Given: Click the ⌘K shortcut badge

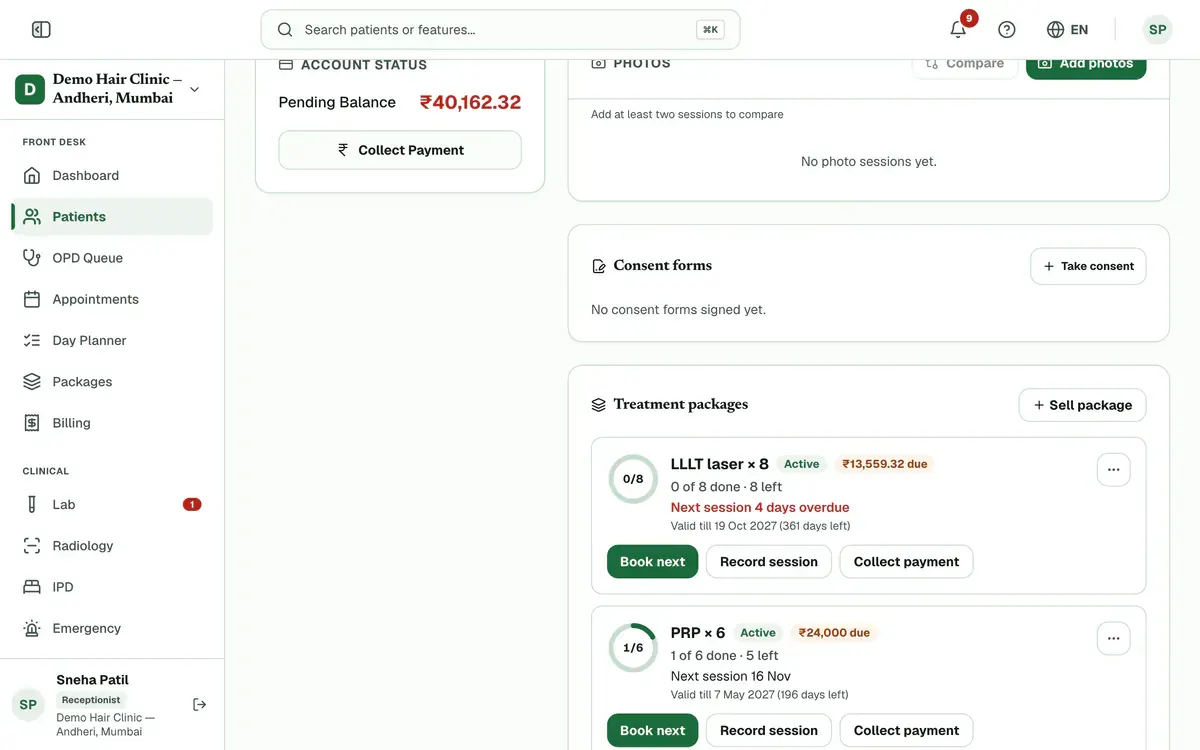Looking at the screenshot, I should 710,30.
